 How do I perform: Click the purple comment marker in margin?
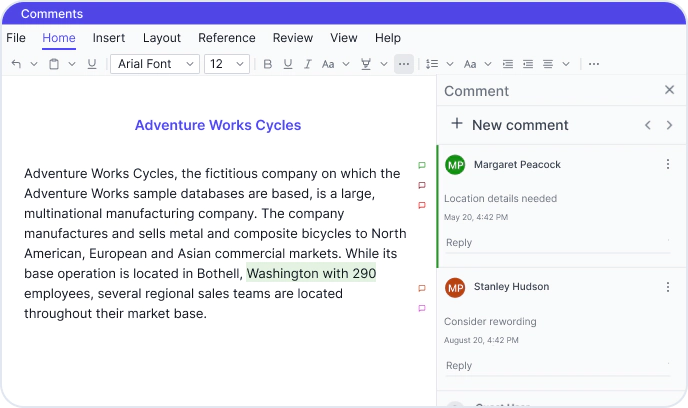[x=422, y=308]
